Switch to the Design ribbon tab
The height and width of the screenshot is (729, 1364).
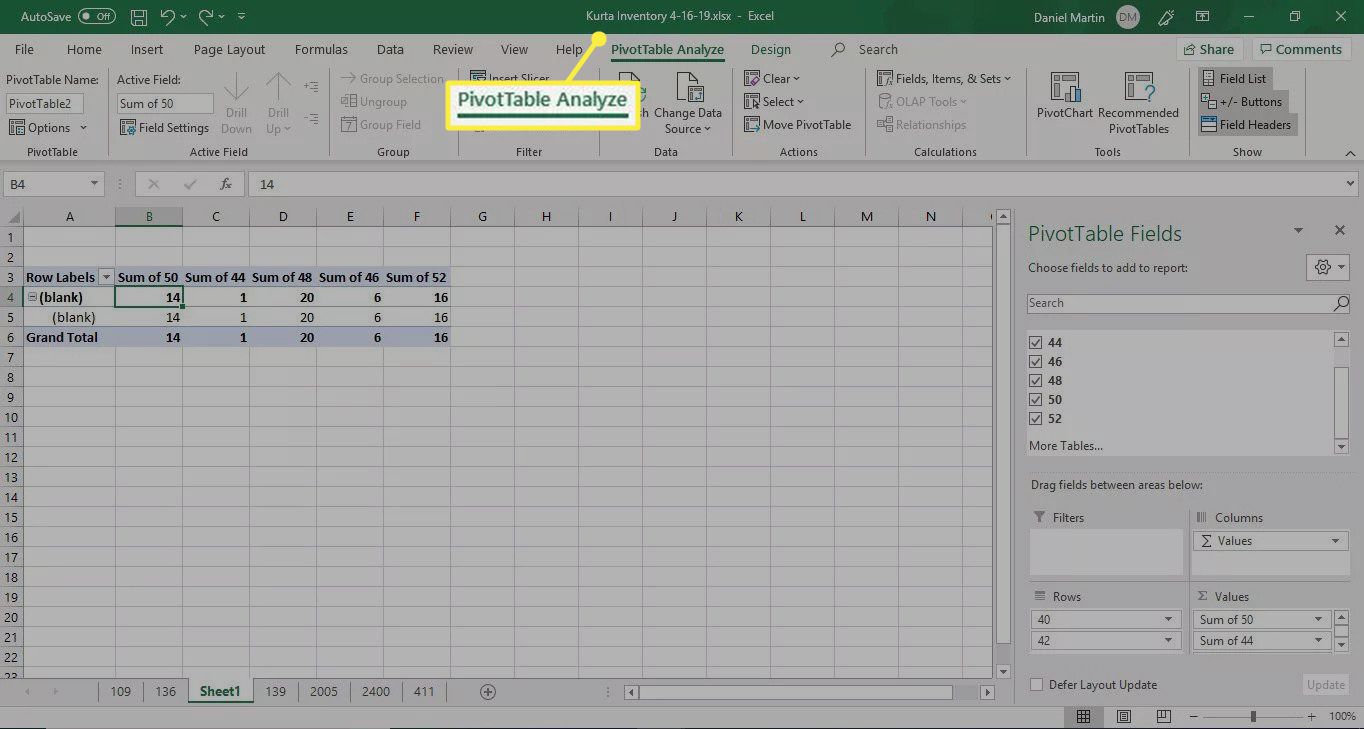coord(770,48)
